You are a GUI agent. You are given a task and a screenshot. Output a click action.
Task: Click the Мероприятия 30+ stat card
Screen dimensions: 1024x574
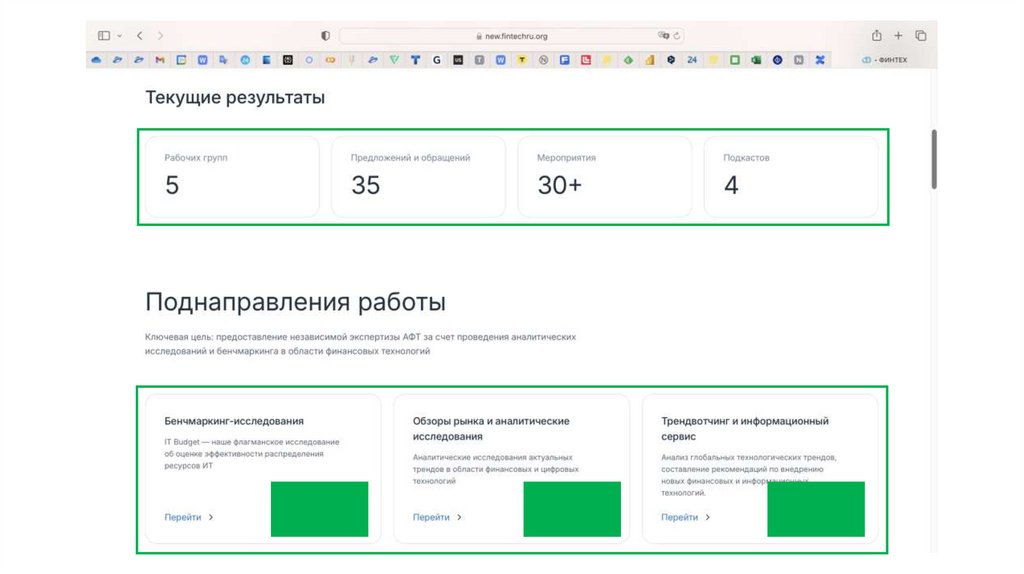[605, 176]
